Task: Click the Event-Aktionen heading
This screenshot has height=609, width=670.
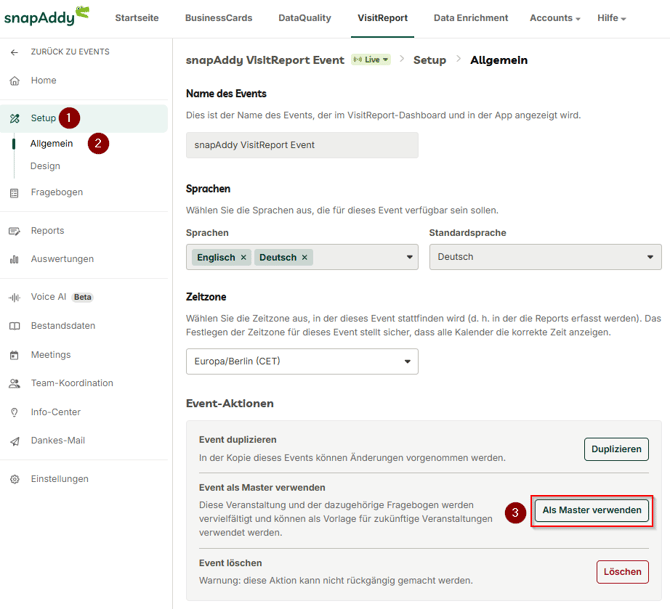Action: (230, 403)
